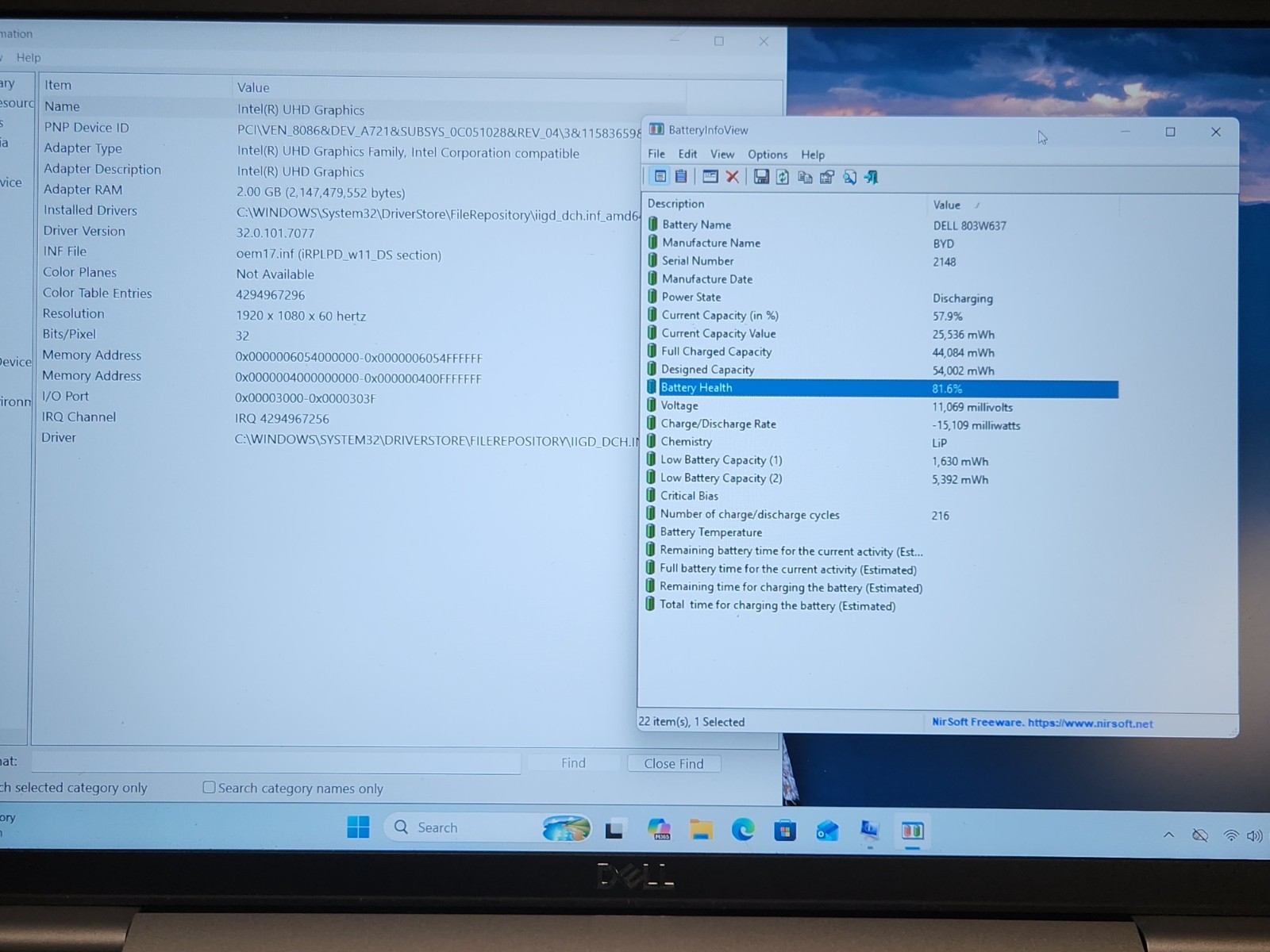1270x952 pixels.
Task: Click the red X delete toolbar icon
Action: [x=733, y=177]
